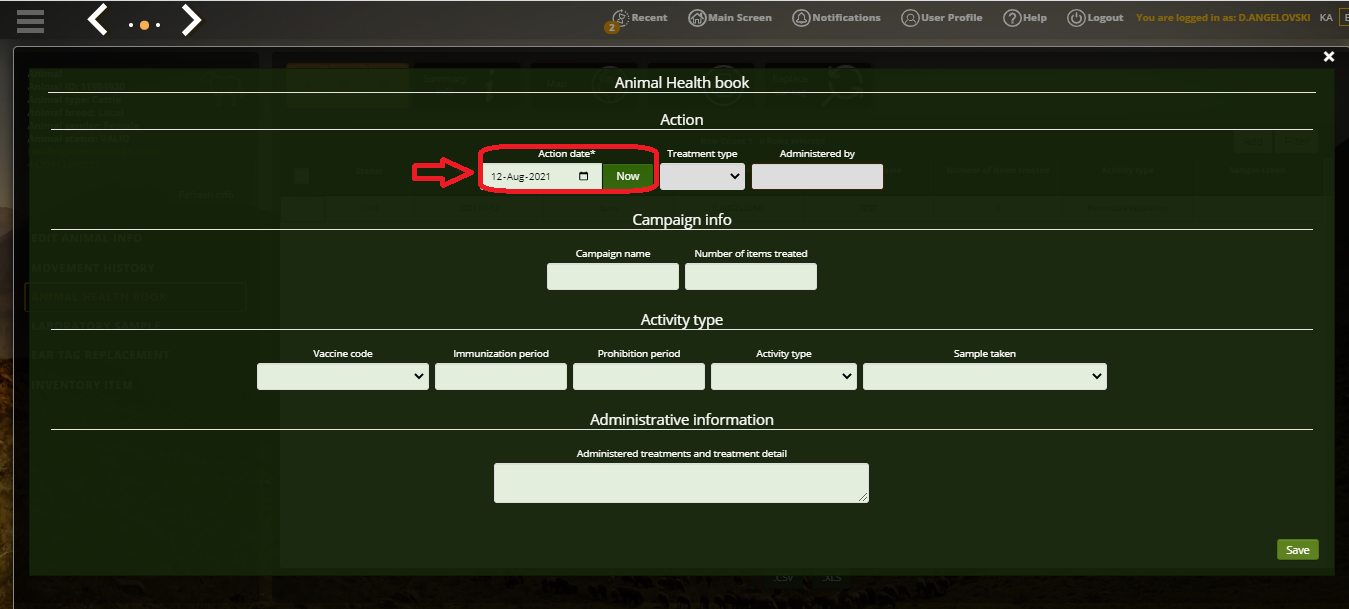Image resolution: width=1349 pixels, height=609 pixels.
Task: Click the Recent clock icon
Action: click(x=620, y=18)
